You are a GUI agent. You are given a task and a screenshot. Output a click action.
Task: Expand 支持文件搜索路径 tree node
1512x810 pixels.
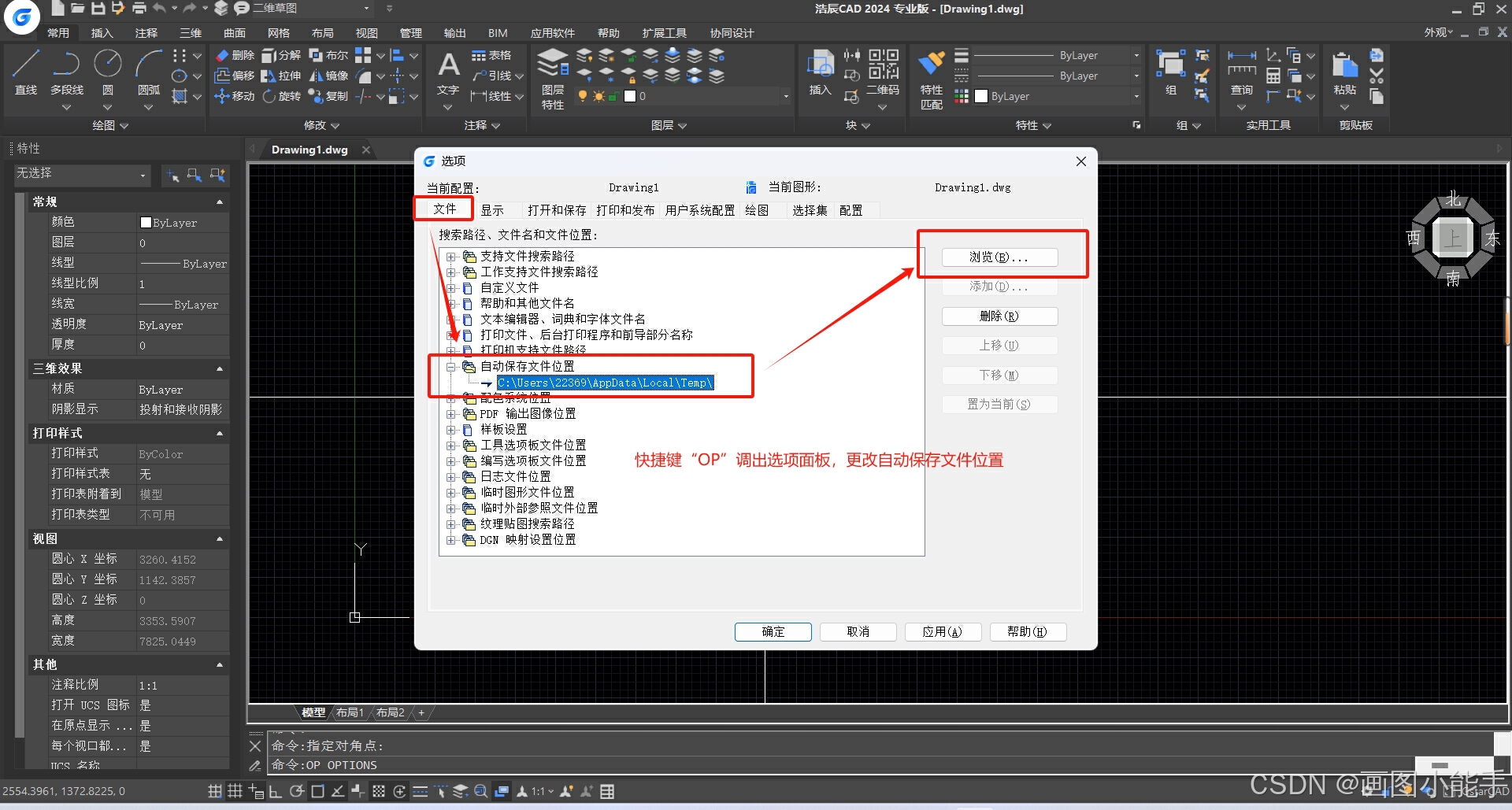tap(451, 257)
